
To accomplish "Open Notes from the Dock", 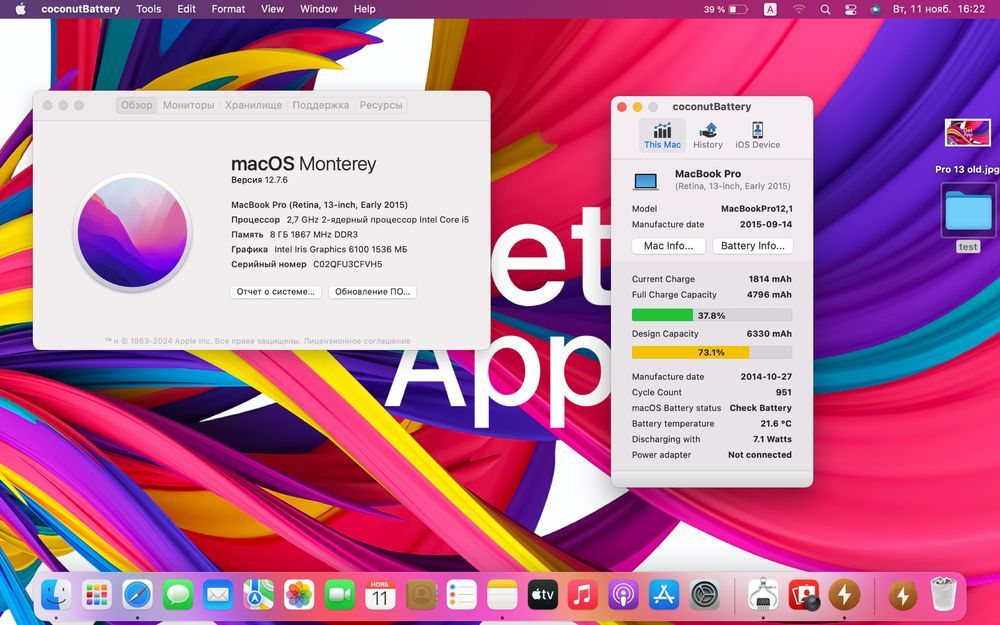I will (502, 596).
